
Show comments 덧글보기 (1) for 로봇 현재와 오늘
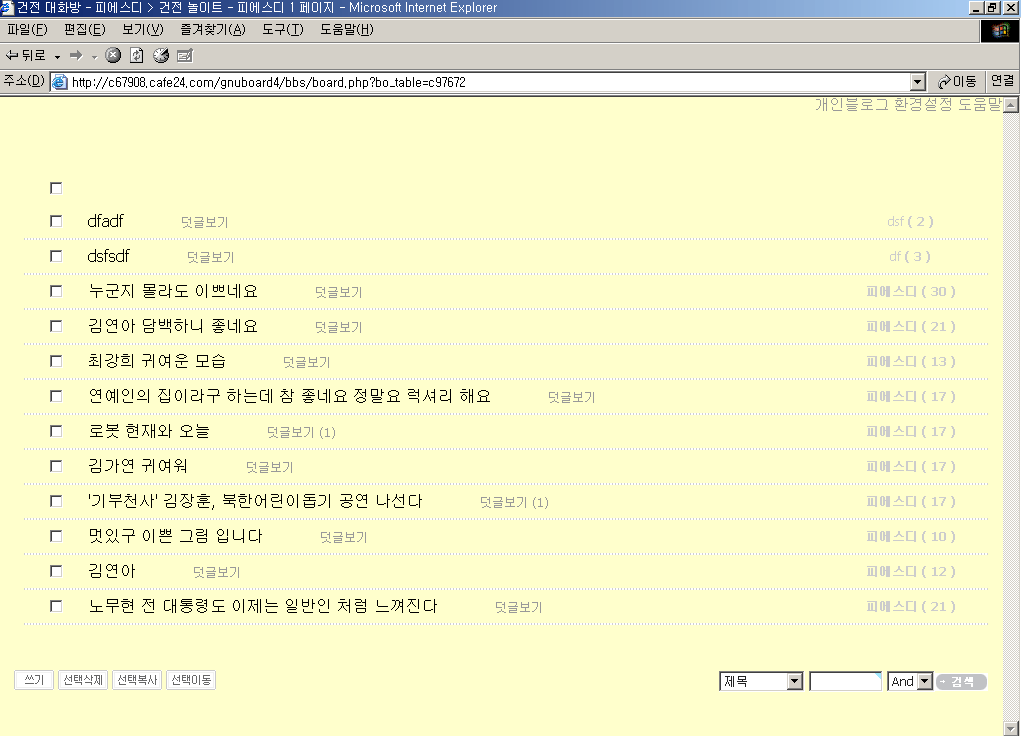301,432
